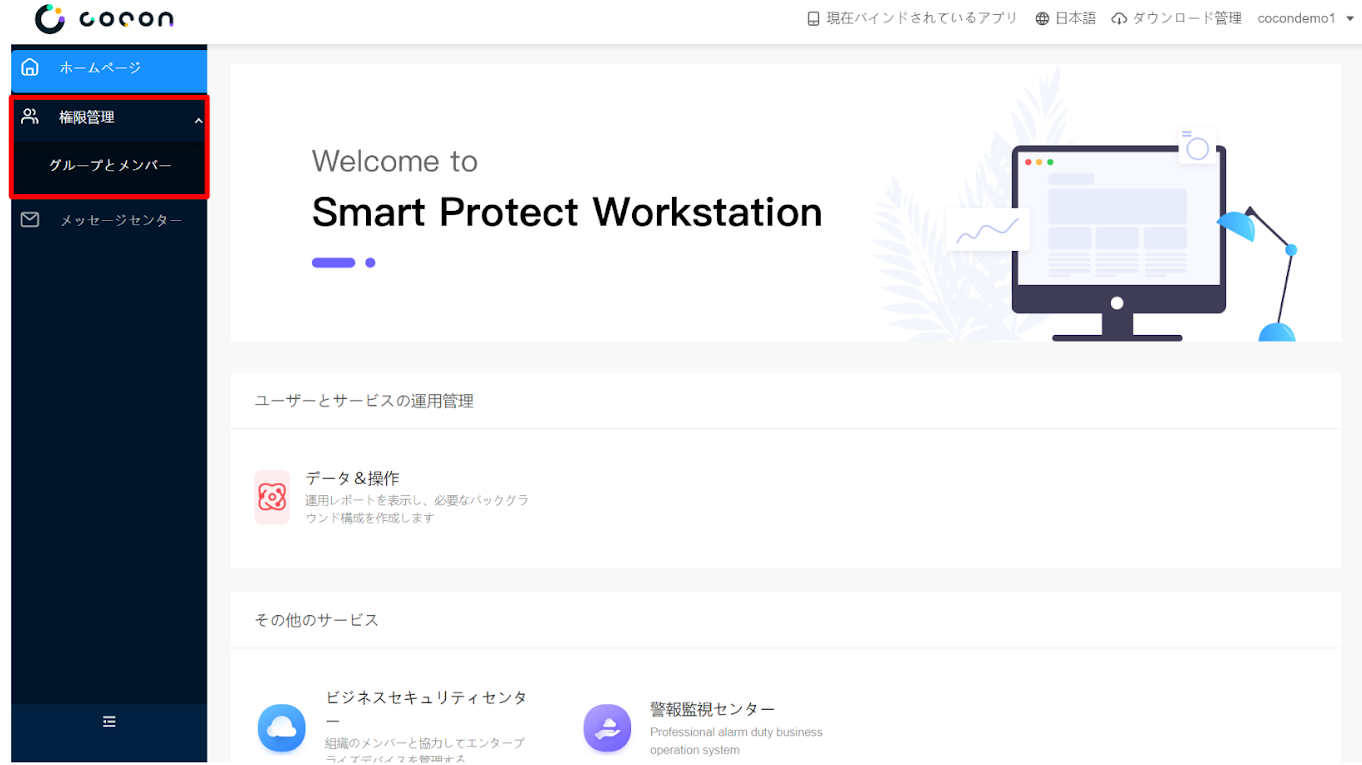
Task: Click the Welcome to text
Action: (x=395, y=161)
